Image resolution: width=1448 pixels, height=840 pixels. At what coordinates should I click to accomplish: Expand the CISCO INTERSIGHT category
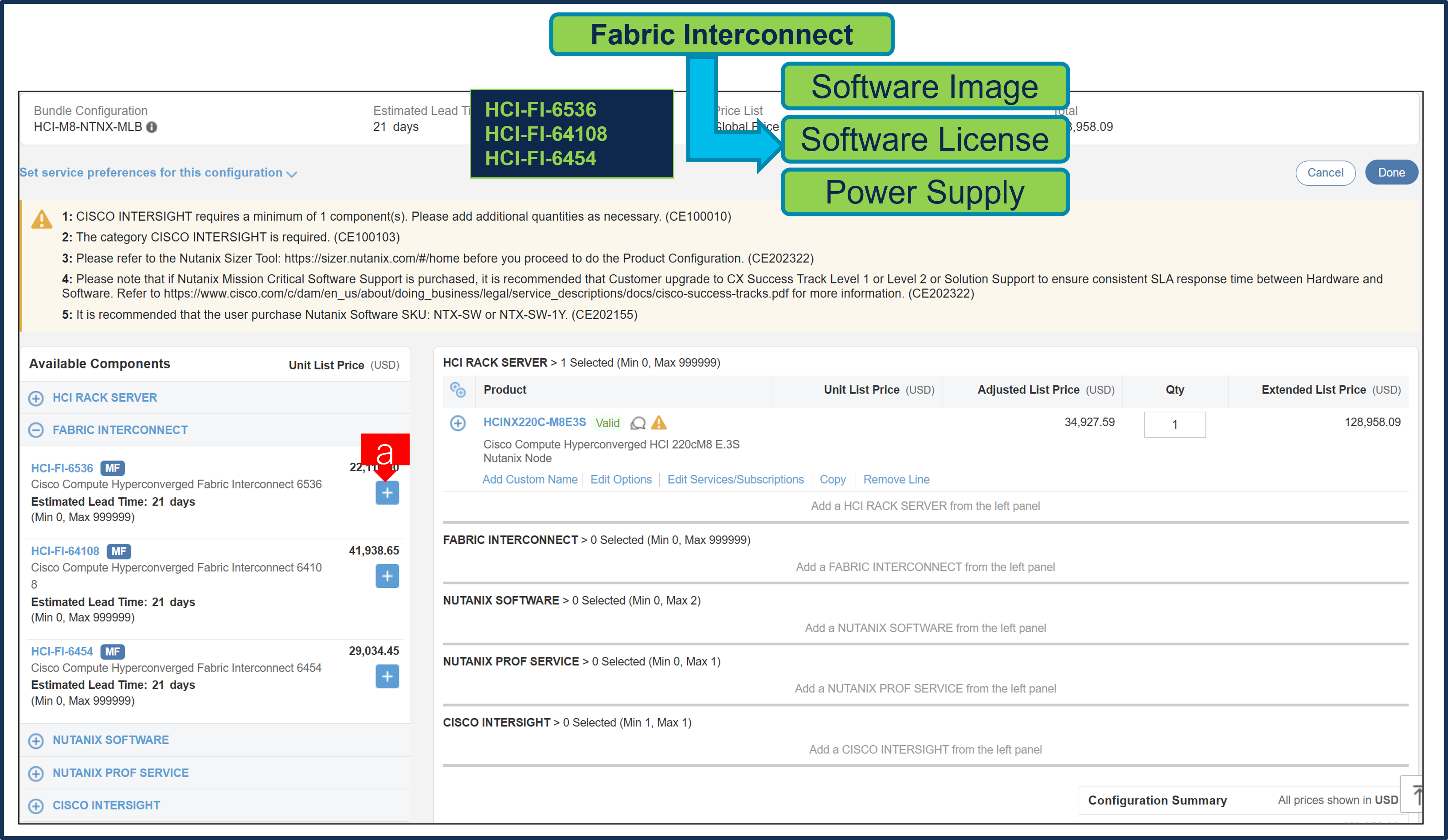(36, 805)
